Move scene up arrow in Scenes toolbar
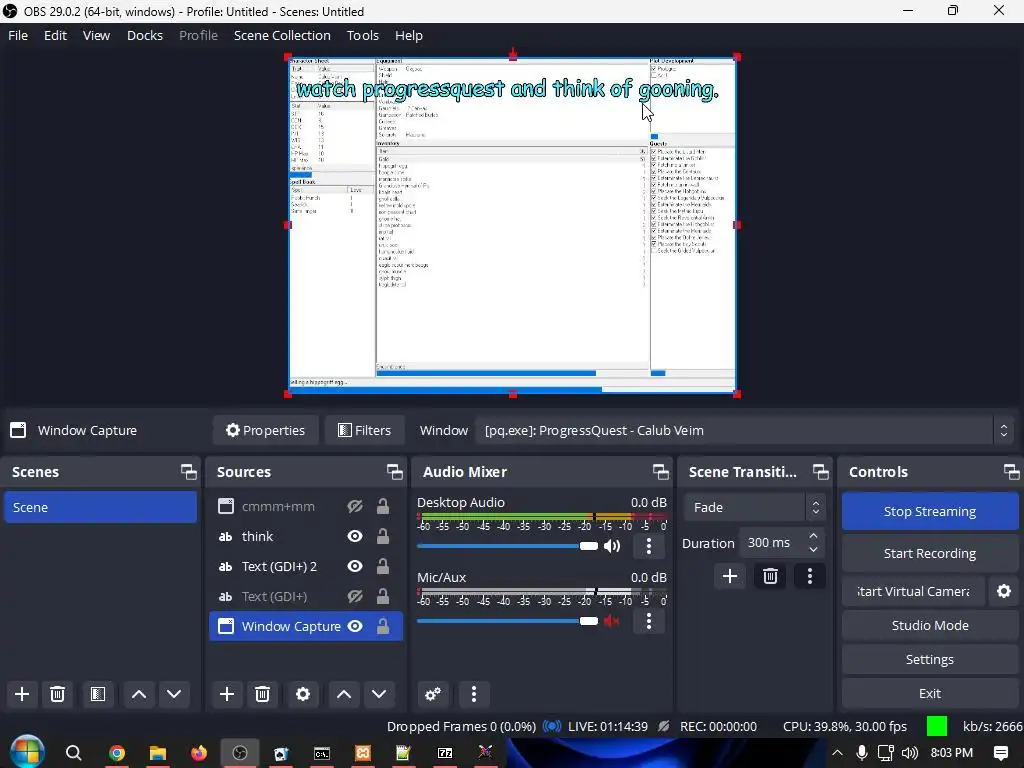The image size is (1024, 768). 139,694
